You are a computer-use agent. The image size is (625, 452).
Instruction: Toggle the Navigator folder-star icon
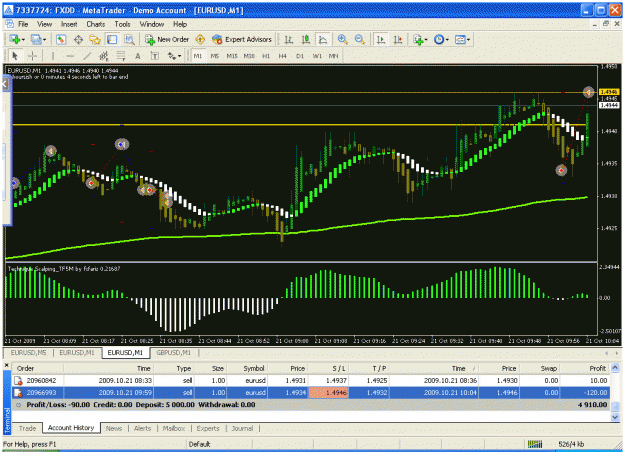tap(95, 39)
